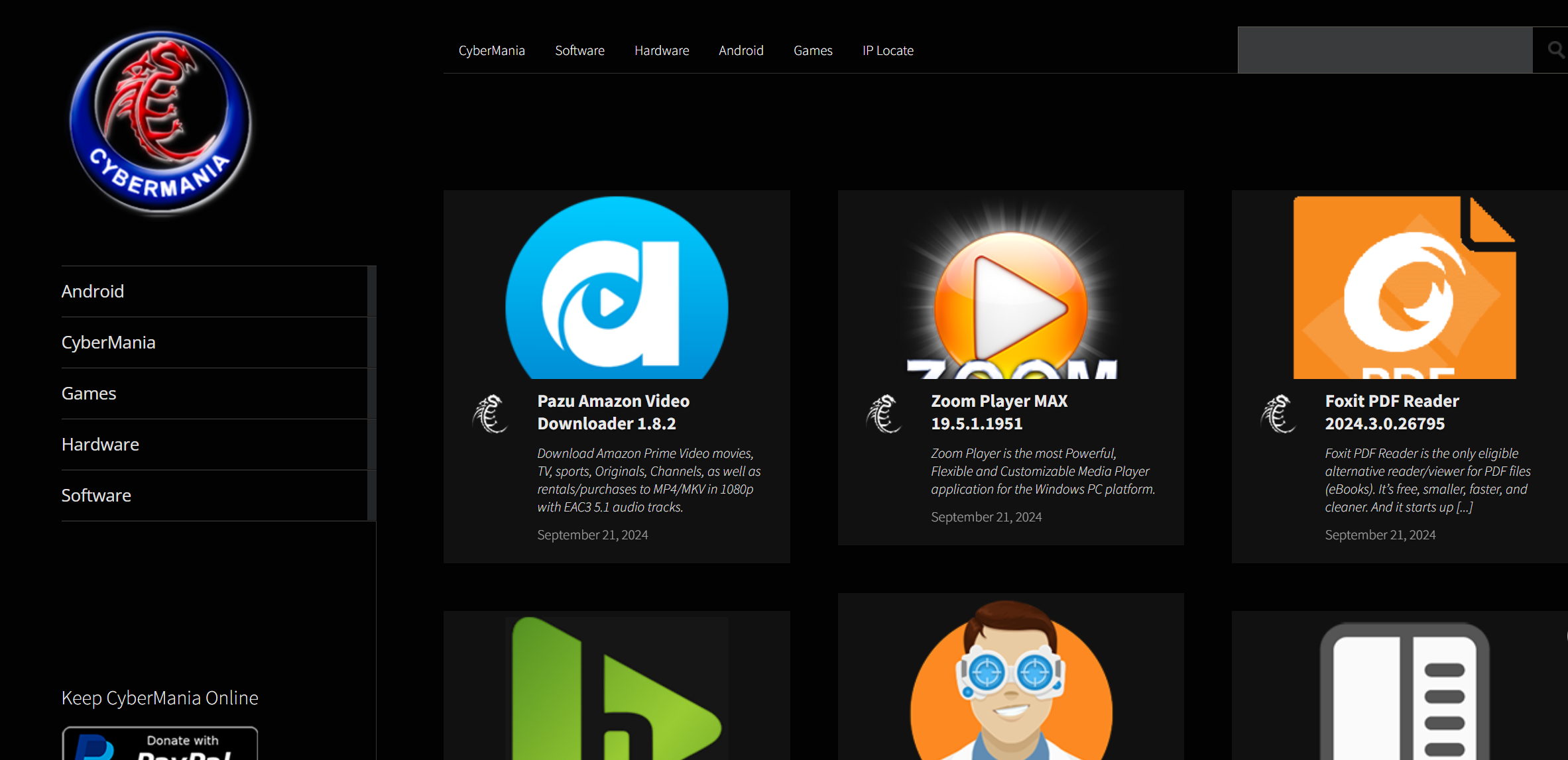Click the date under Zoom Player MAX
This screenshot has width=1568, height=760.
point(986,517)
